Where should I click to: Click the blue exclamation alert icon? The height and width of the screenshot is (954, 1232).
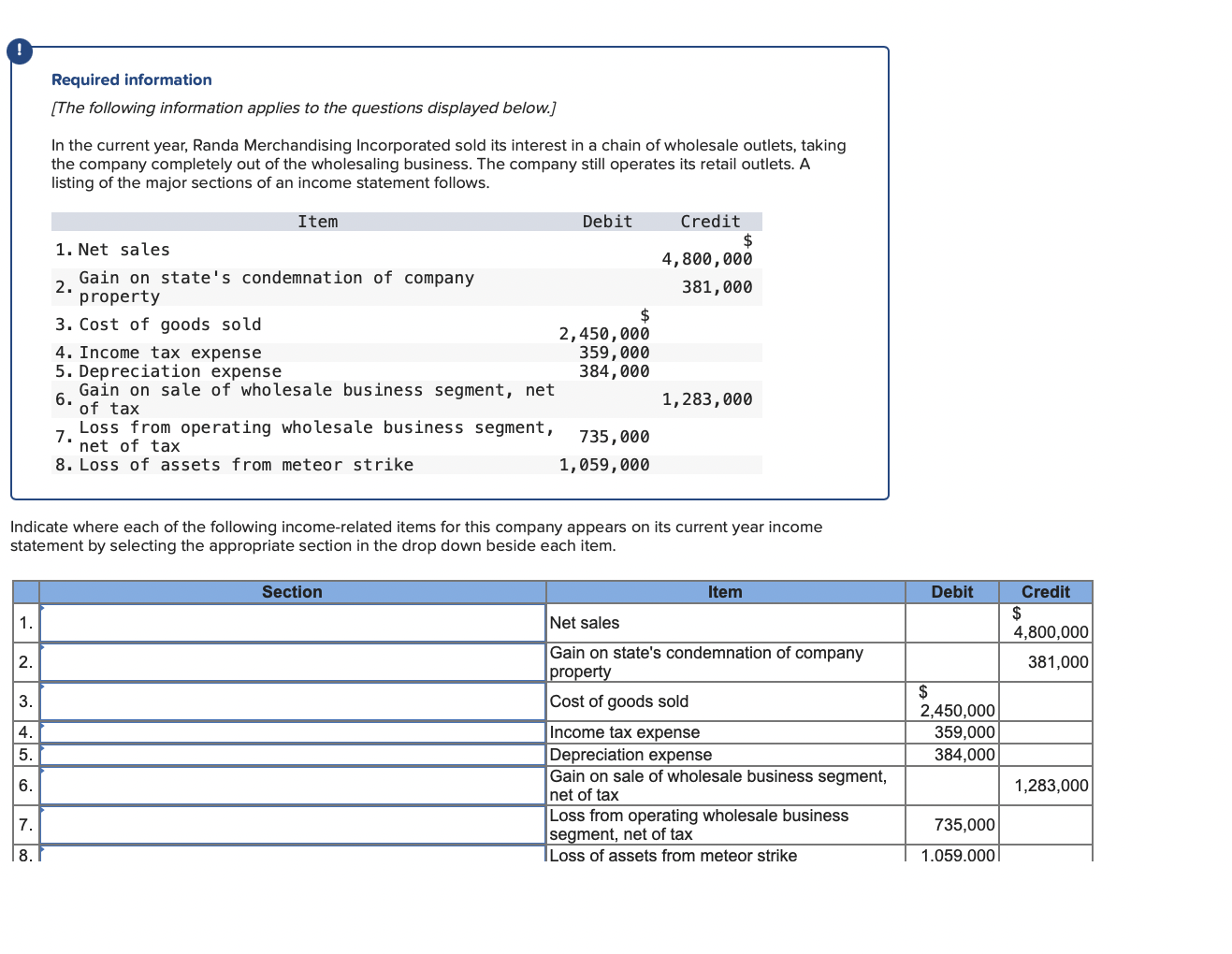pos(20,51)
